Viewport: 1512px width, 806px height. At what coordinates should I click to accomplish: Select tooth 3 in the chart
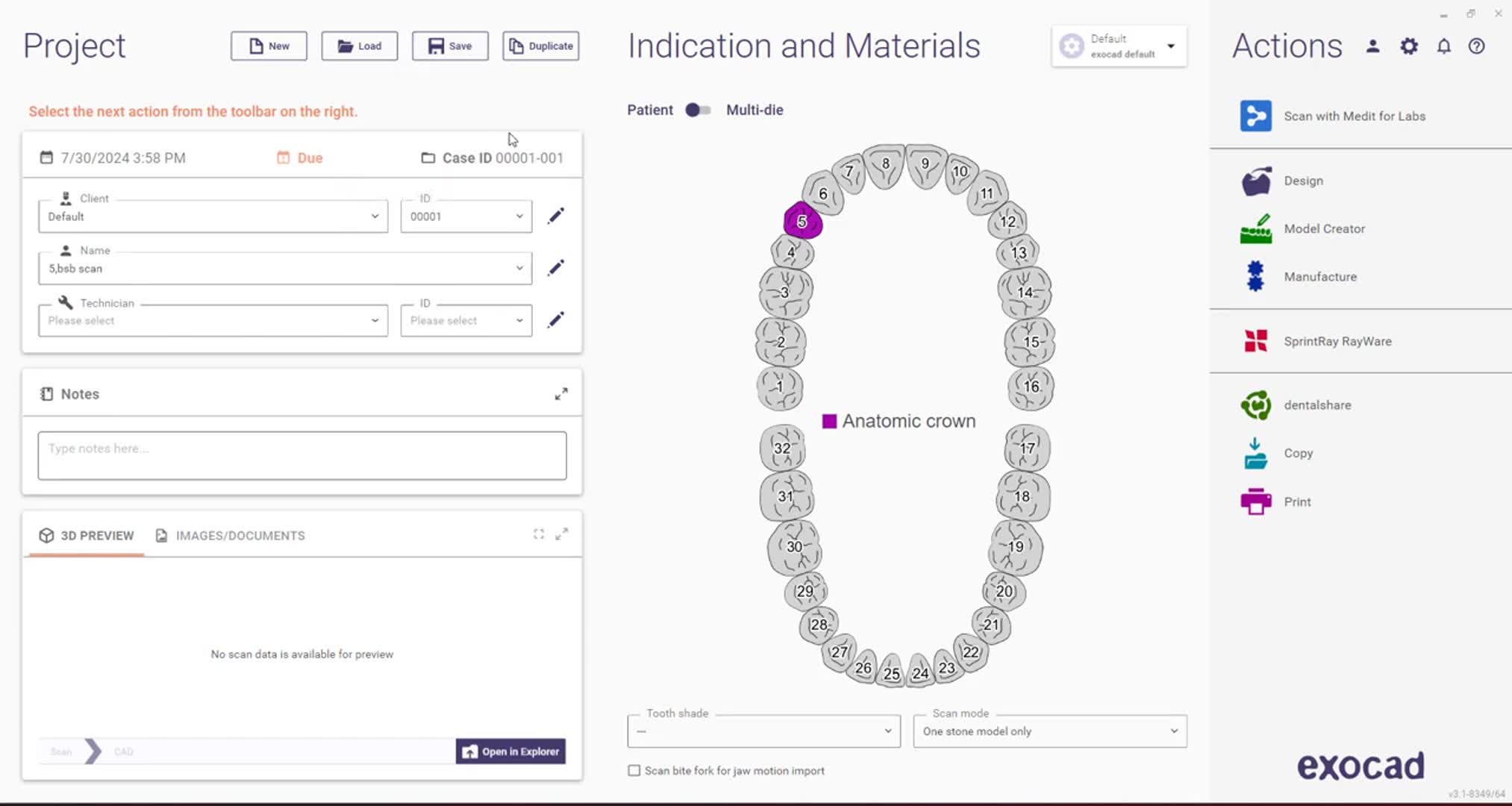pyautogui.click(x=785, y=292)
